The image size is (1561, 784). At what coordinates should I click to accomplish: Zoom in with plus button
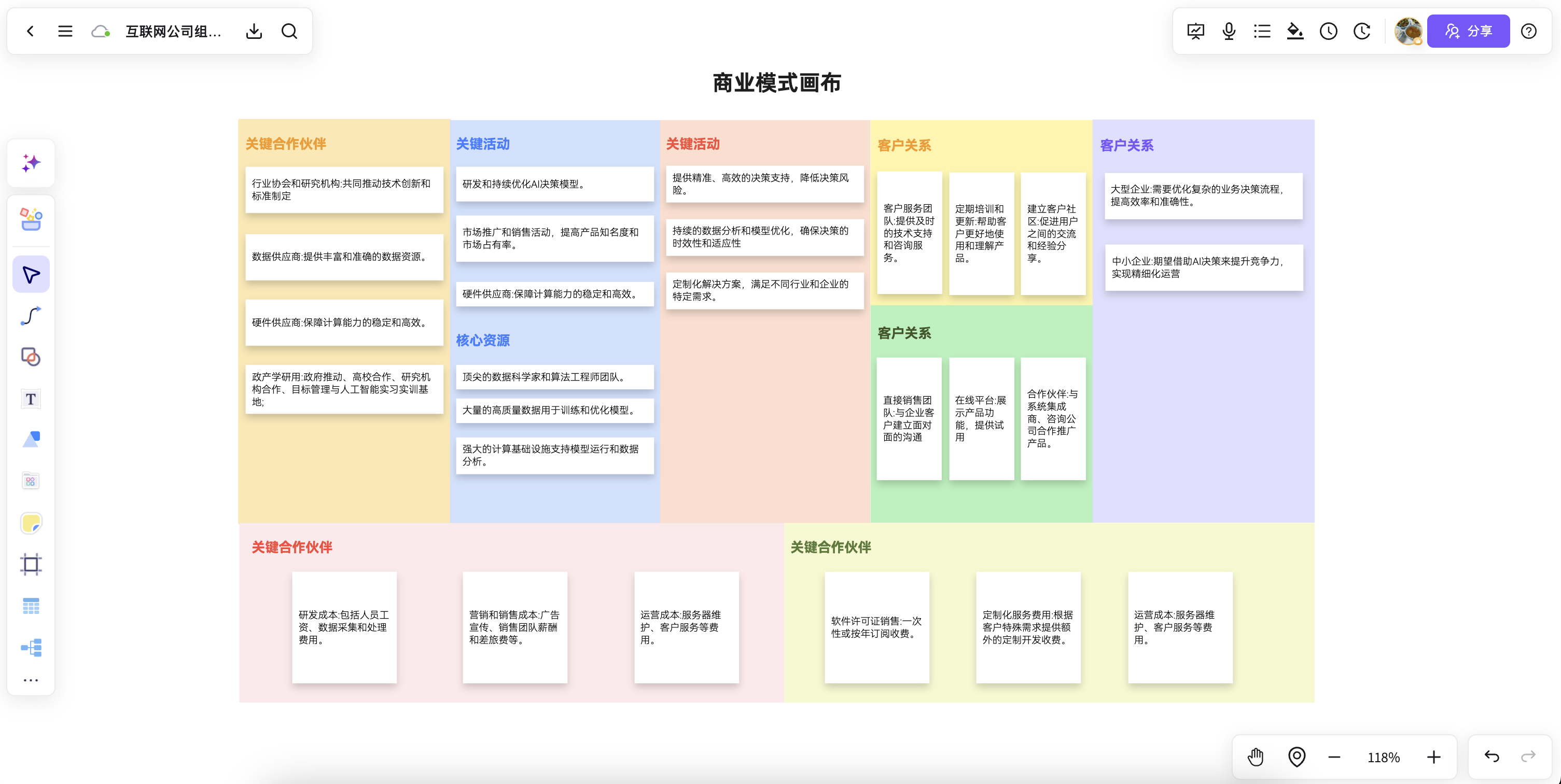click(1434, 758)
